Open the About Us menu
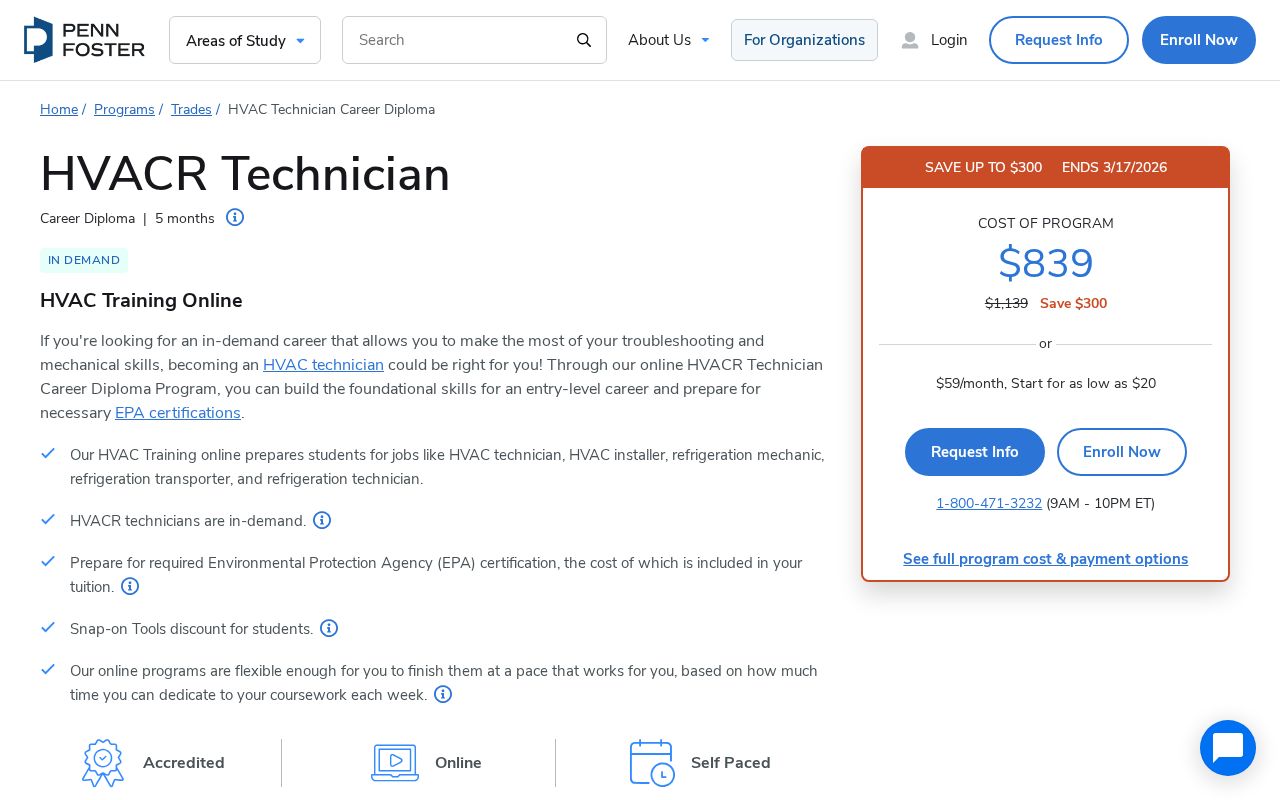This screenshot has height=800, width=1280. click(668, 40)
